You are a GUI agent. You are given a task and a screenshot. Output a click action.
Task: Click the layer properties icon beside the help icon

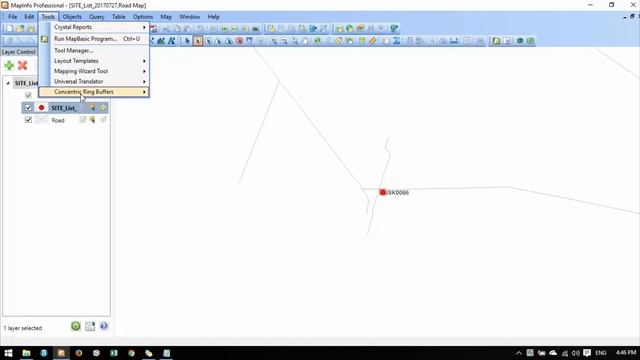90,326
